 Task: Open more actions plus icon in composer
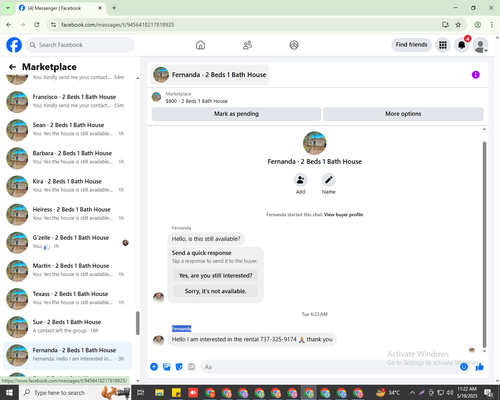click(x=154, y=367)
